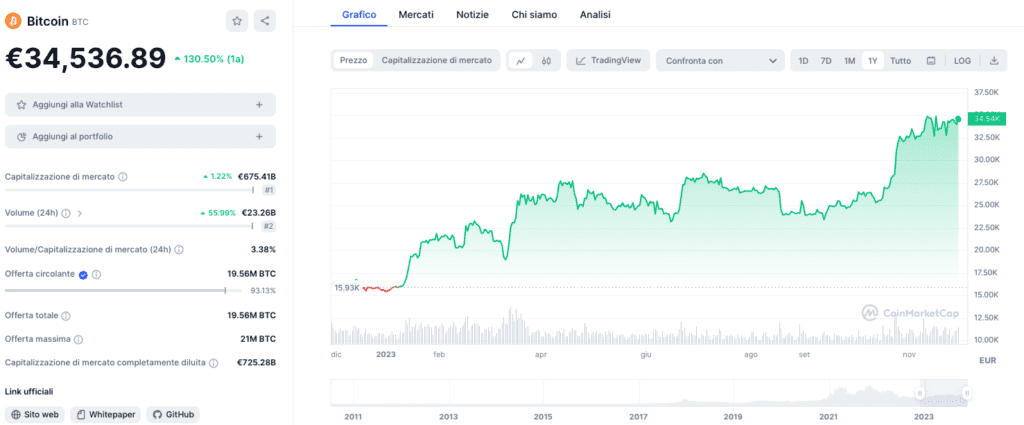Open info icon beside Volume (24h)
Viewport: 1024px width, 425px height.
(66, 213)
